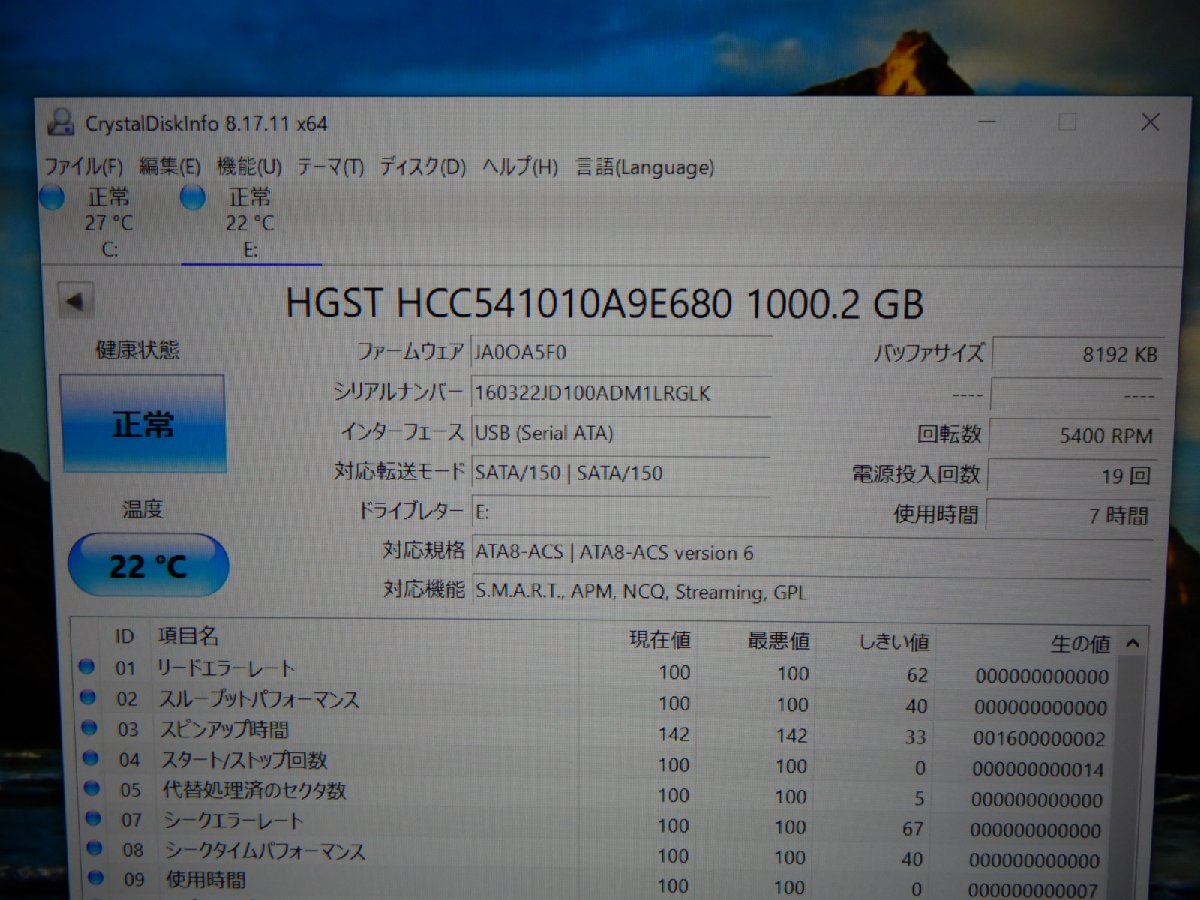The width and height of the screenshot is (1200, 900).
Task: Open the 編集(E) menu
Action: [x=170, y=167]
